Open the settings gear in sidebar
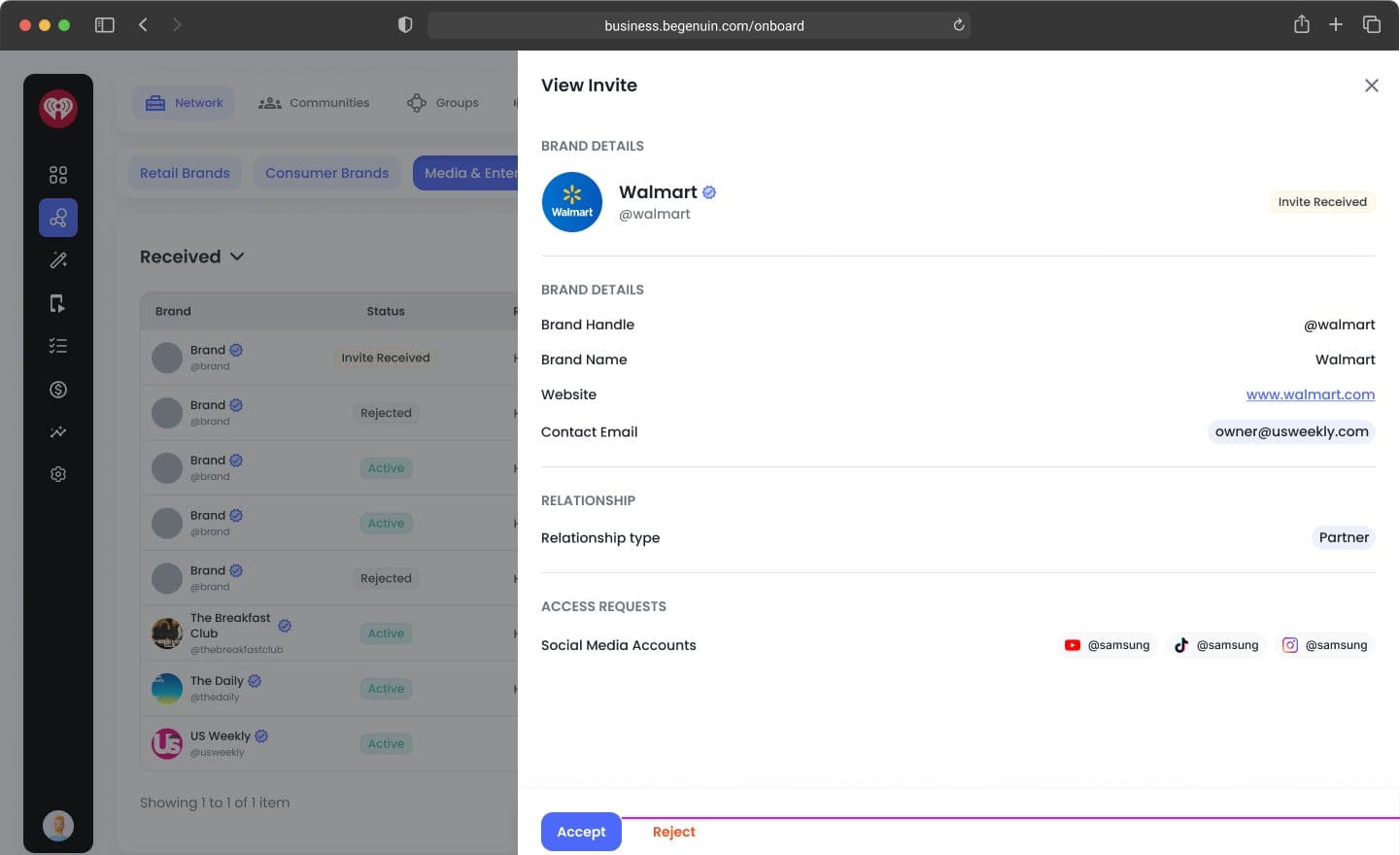The image size is (1400, 855). [58, 474]
